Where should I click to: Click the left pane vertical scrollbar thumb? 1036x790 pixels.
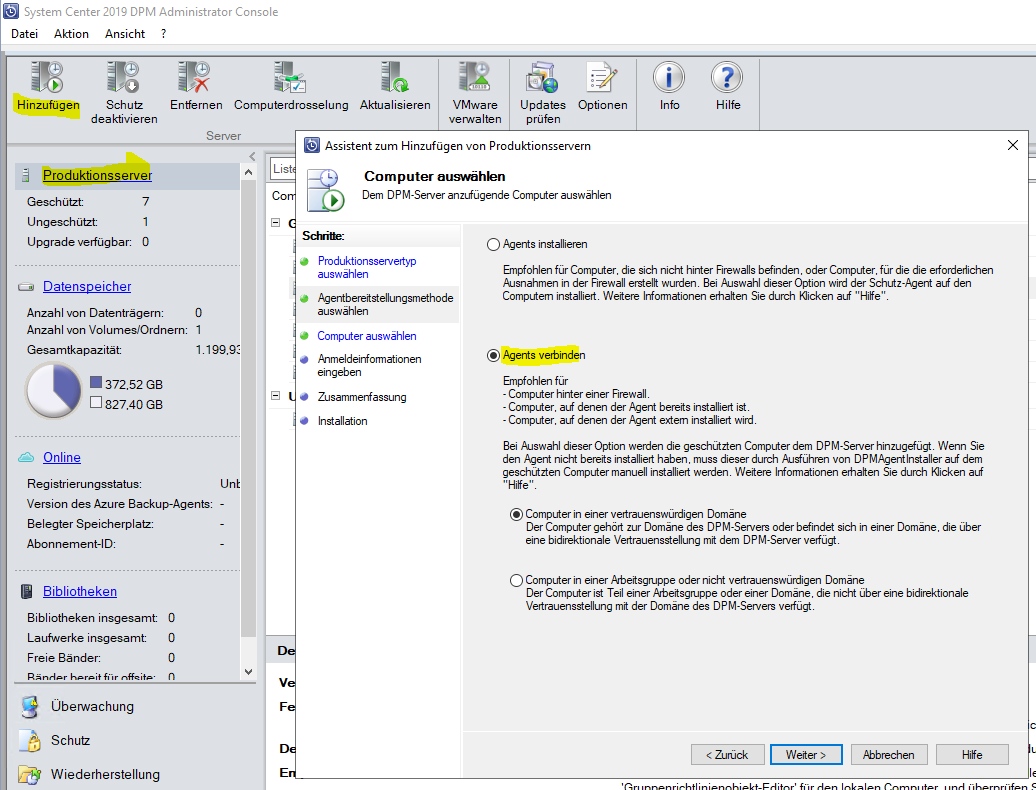click(248, 410)
